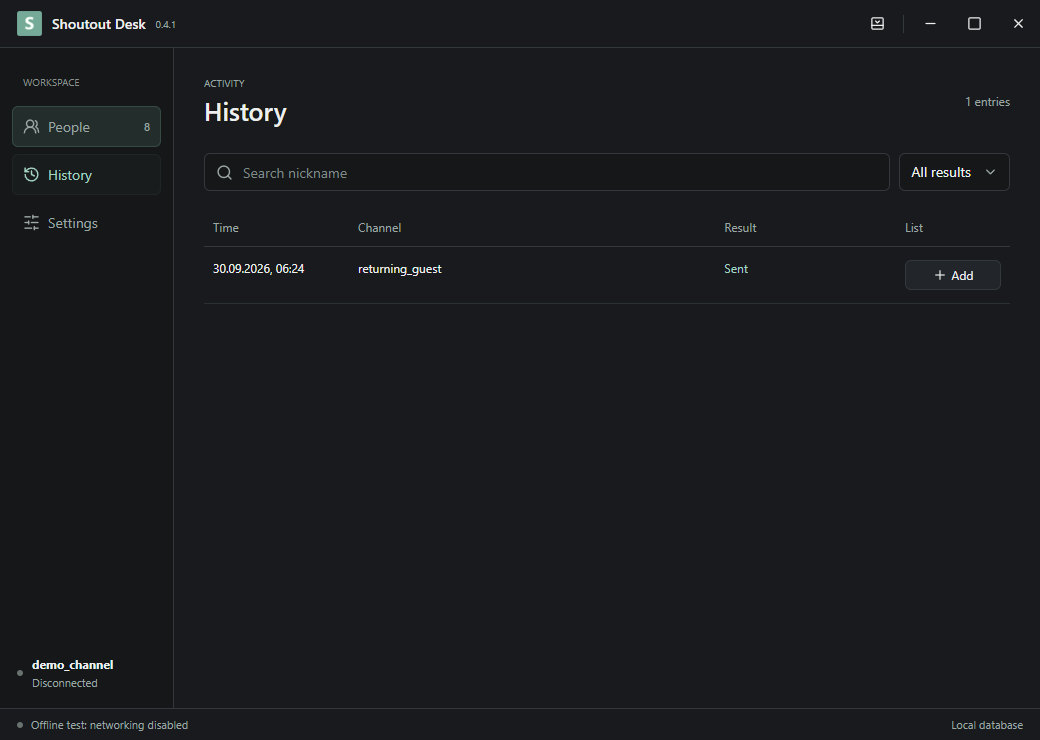
Task: Sort by the Time column header
Action: coord(226,227)
